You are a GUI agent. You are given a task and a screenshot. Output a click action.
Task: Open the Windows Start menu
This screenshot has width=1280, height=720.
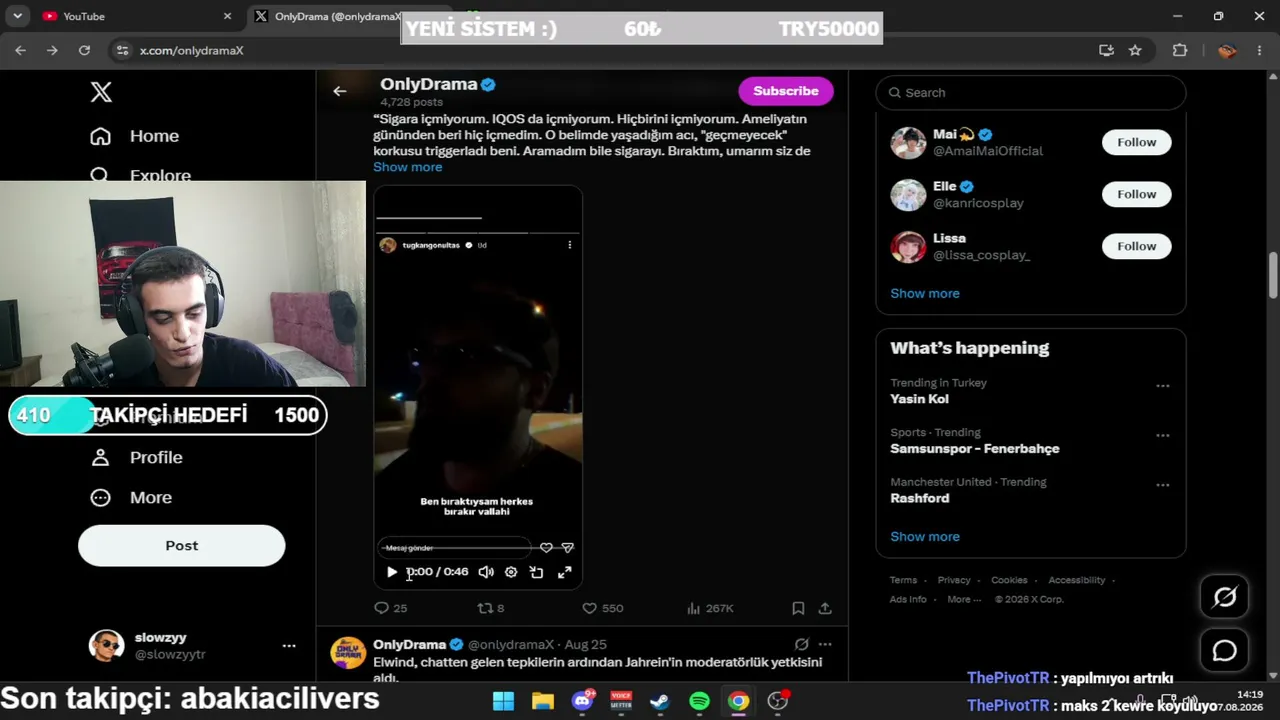point(503,701)
